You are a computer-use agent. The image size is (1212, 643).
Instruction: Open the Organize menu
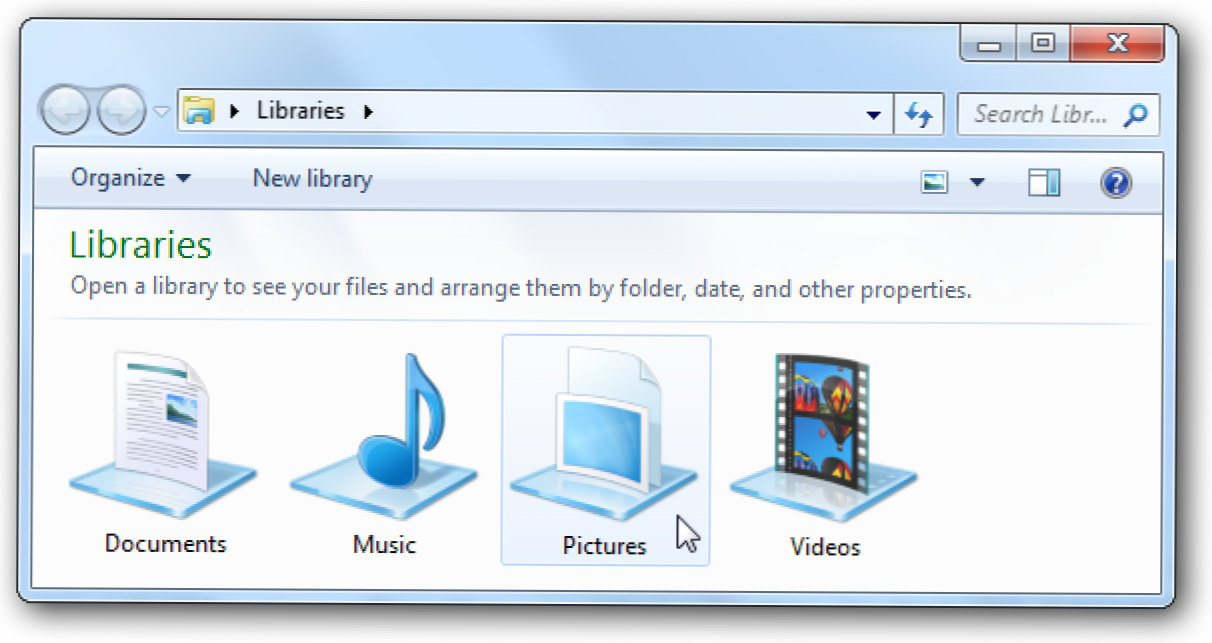coord(130,179)
